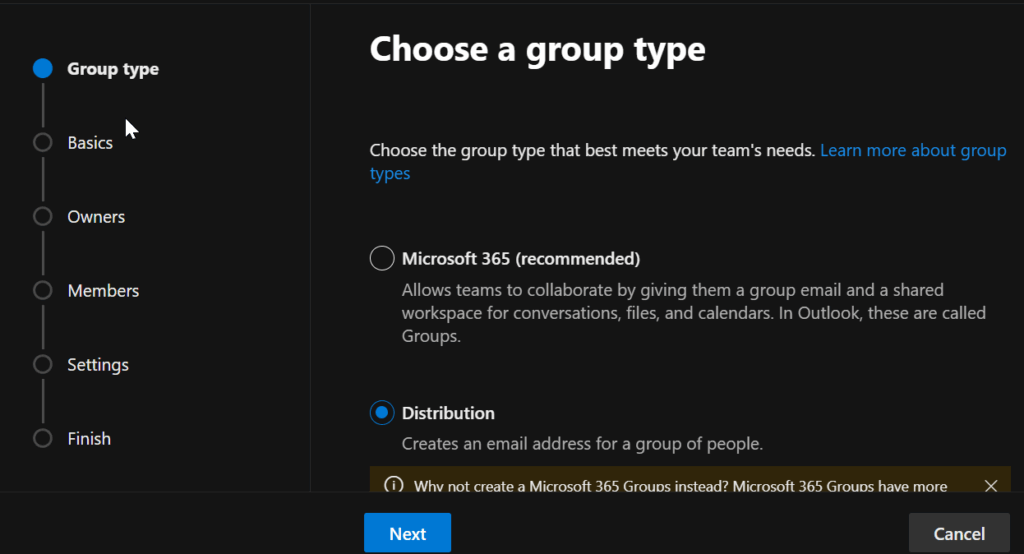Navigate to the Settings step label
The width and height of the screenshot is (1024, 554).
point(98,365)
